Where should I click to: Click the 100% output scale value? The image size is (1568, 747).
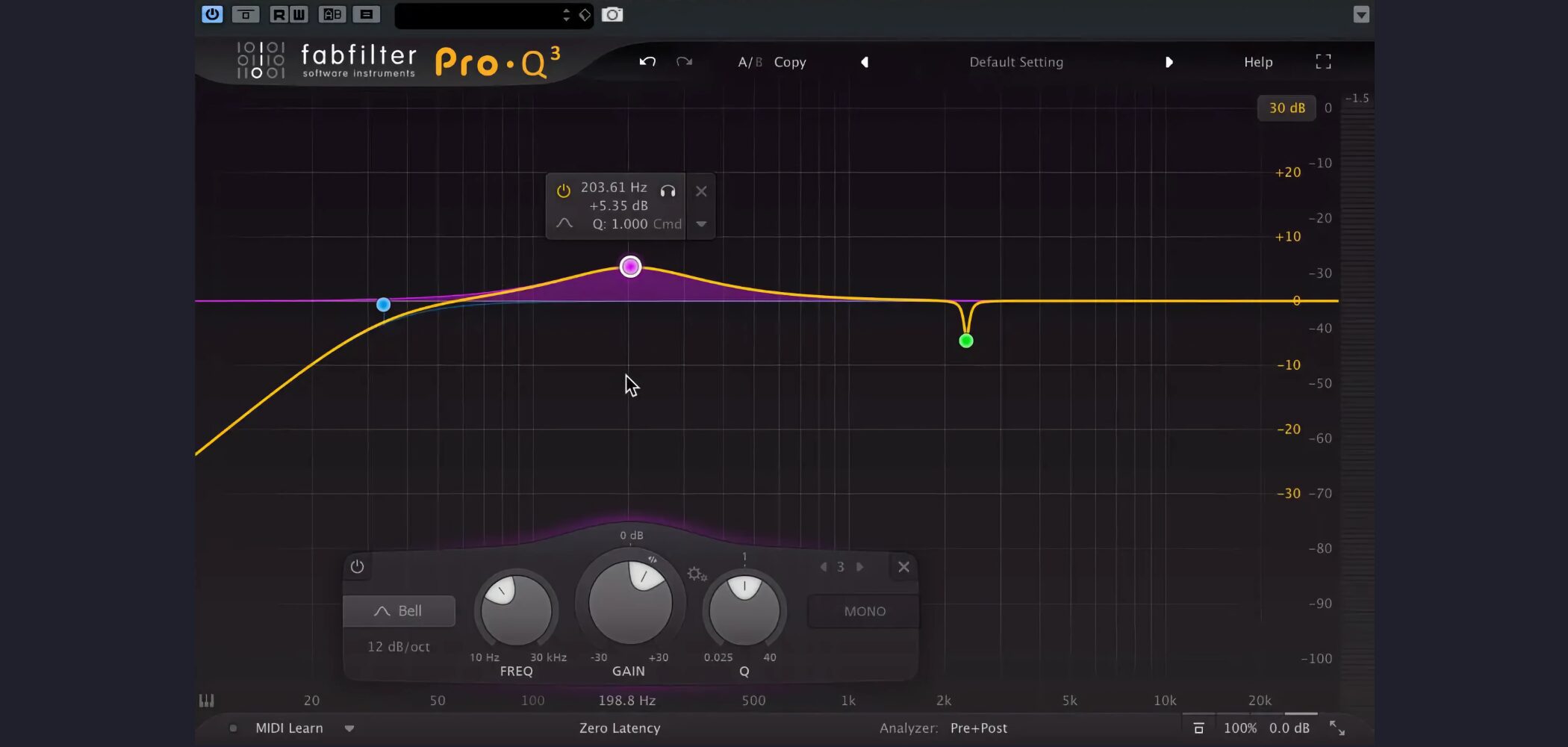pyautogui.click(x=1240, y=728)
